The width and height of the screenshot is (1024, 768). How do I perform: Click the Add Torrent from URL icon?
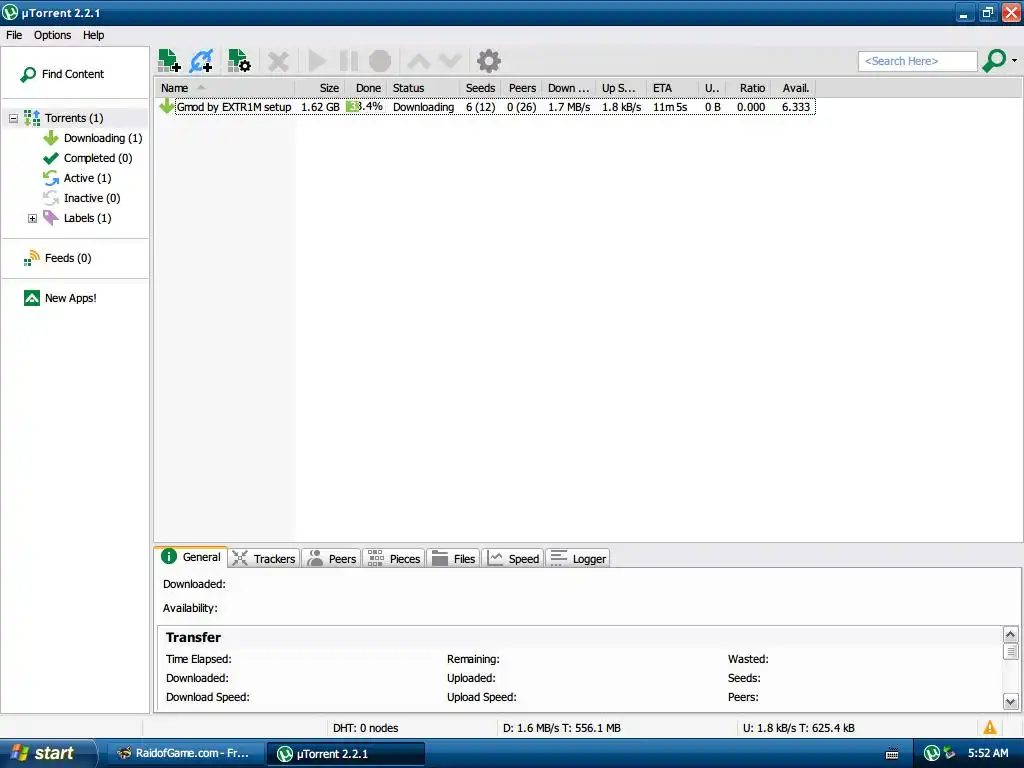point(201,61)
